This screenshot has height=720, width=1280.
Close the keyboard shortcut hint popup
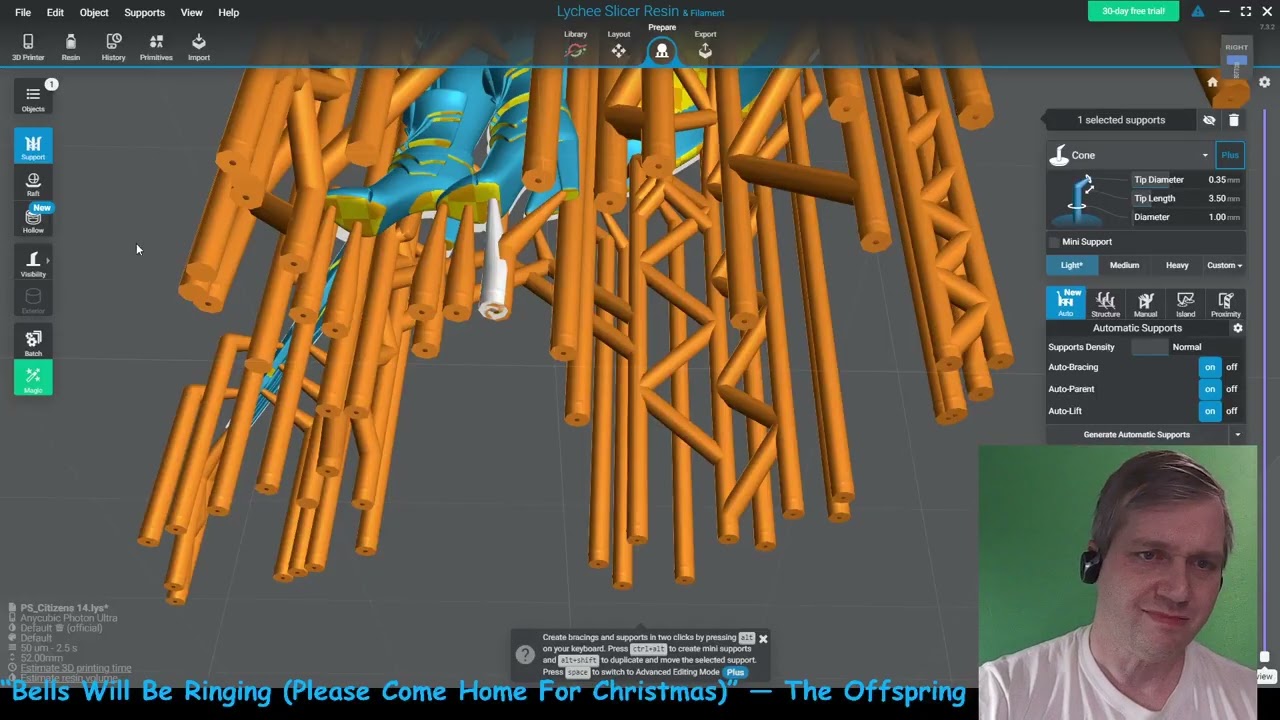coord(763,638)
